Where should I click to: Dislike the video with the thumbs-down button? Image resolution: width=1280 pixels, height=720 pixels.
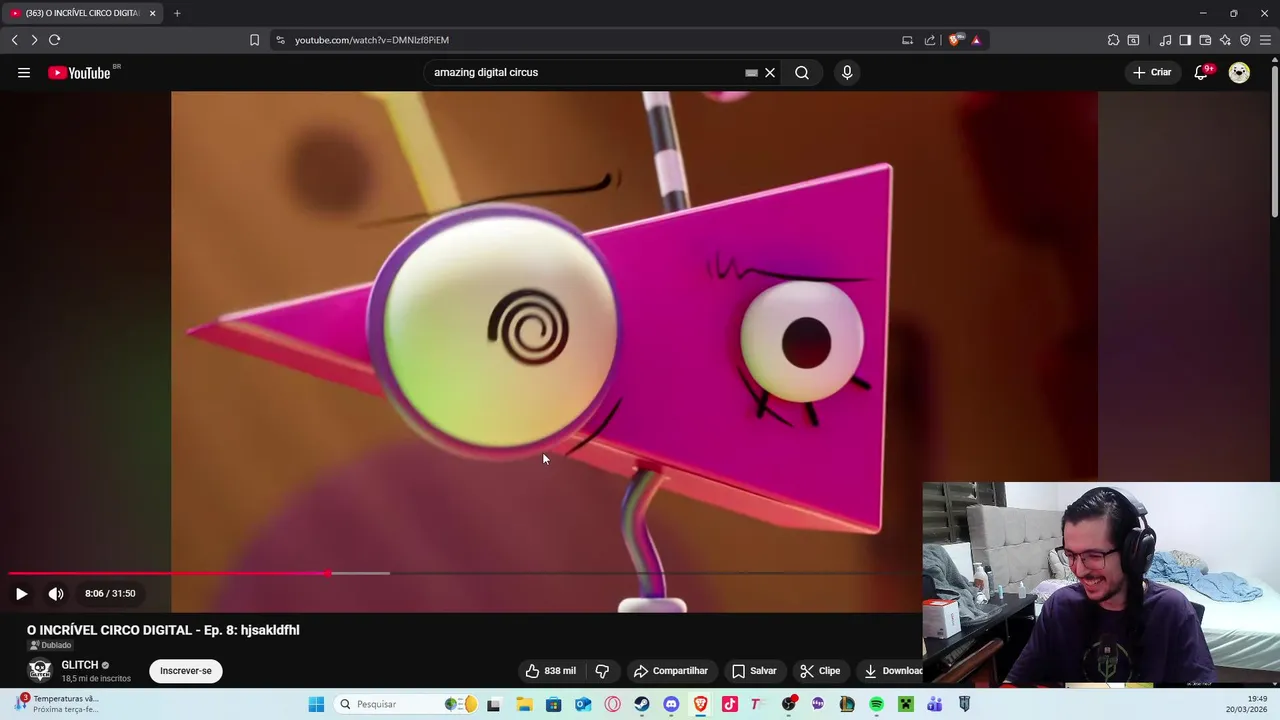click(602, 671)
